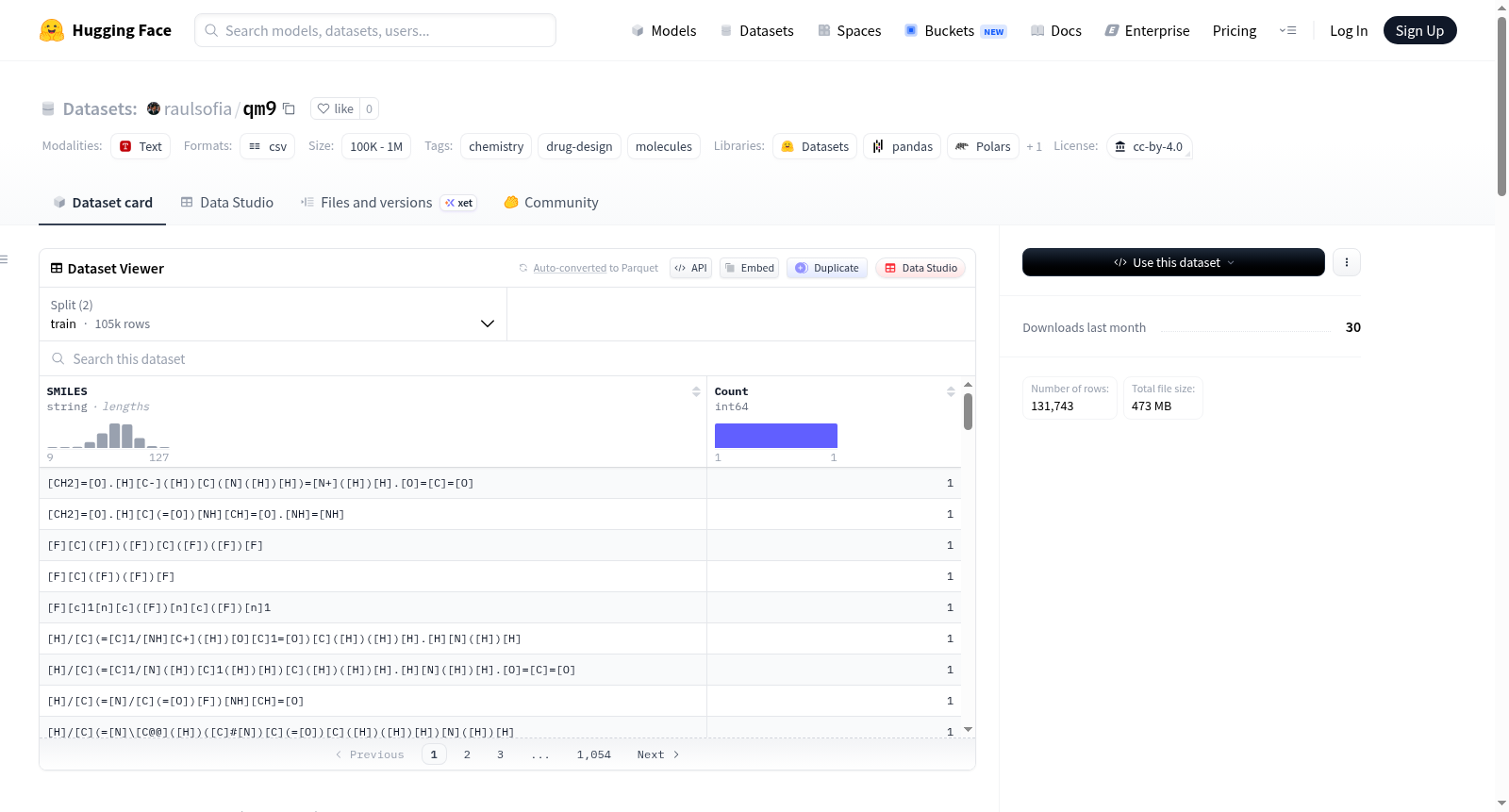Screen dimensions: 1509x812
Task: Focus the global search models field
Action: click(375, 30)
